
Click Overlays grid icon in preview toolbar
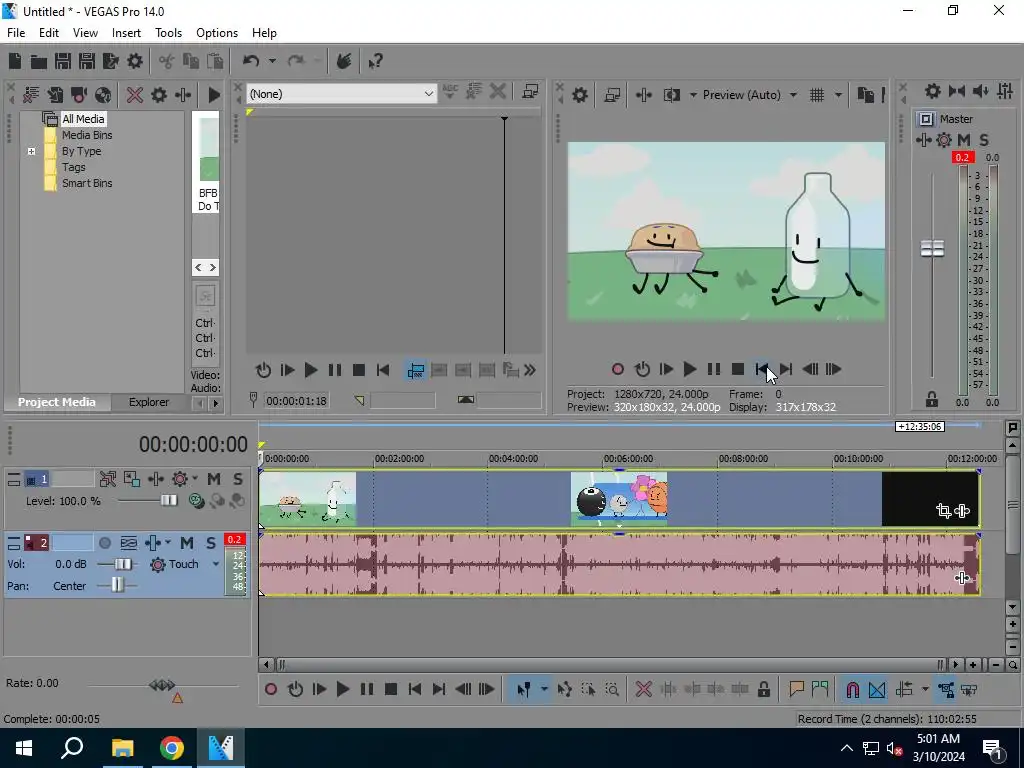[x=817, y=95]
